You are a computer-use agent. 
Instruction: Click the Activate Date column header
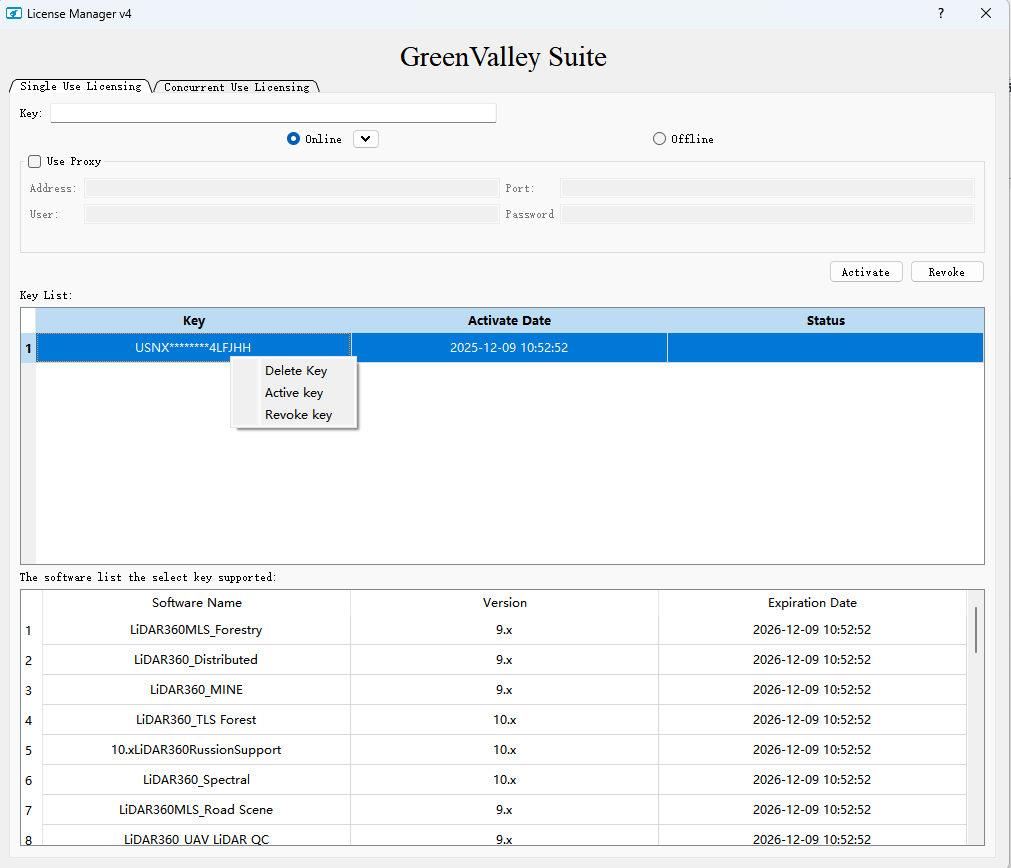tap(509, 321)
